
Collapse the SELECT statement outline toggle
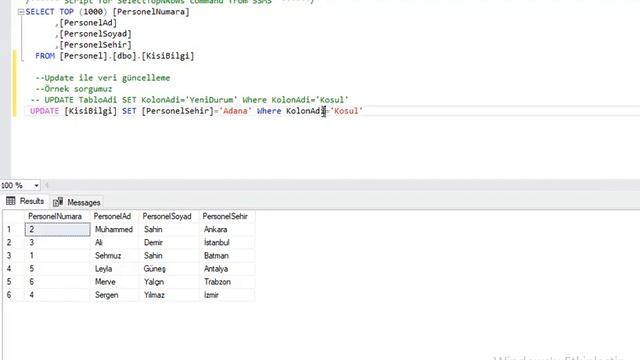[21, 12]
